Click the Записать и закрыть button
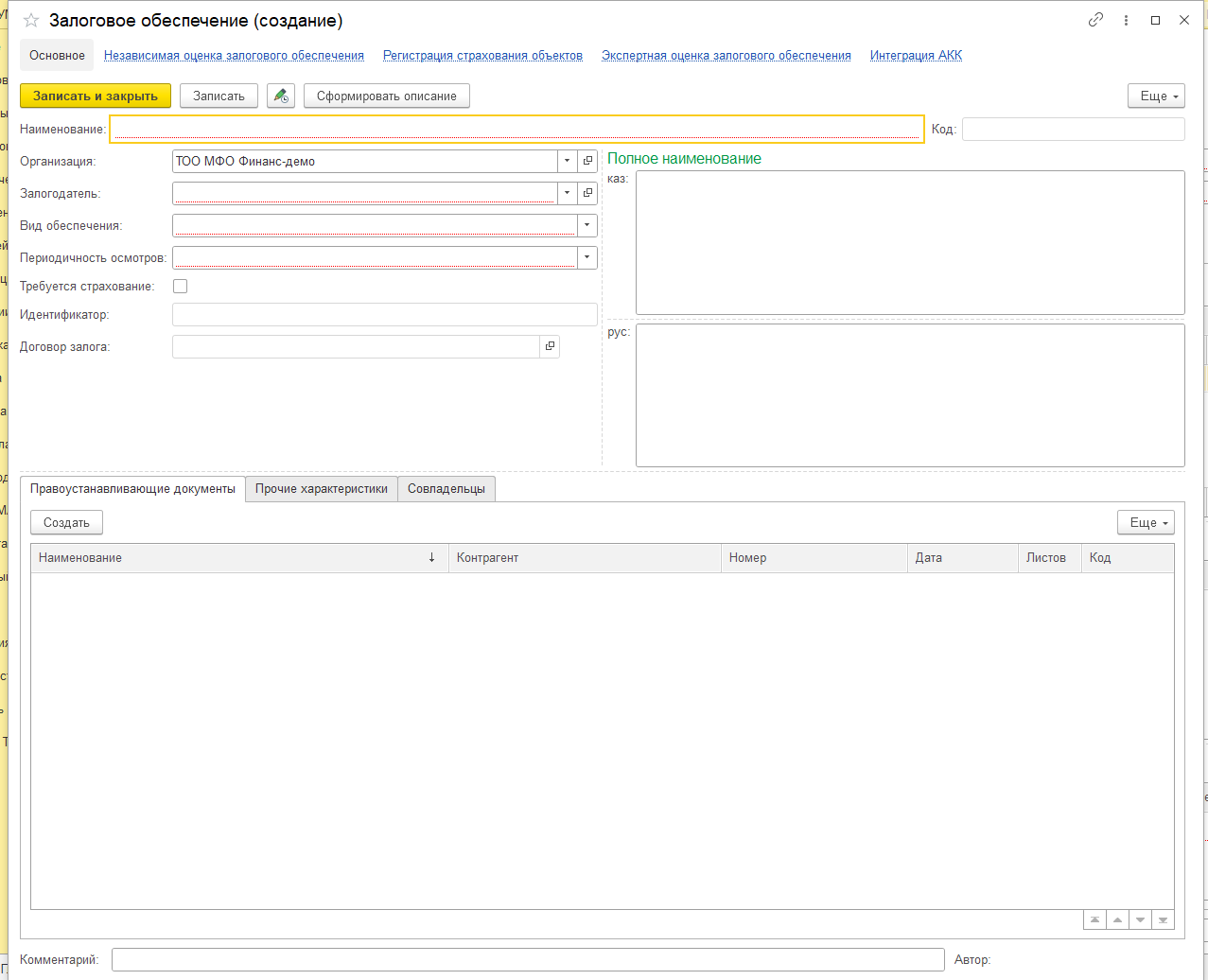The image size is (1208, 980). point(96,96)
